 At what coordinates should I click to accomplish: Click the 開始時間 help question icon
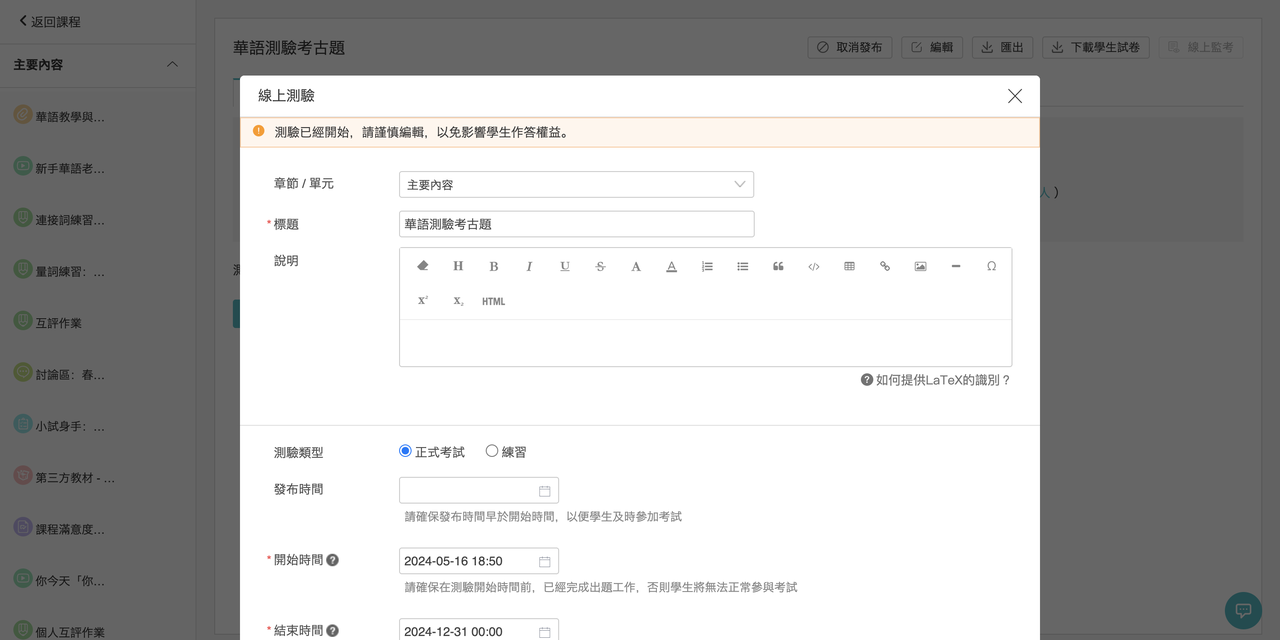point(333,560)
